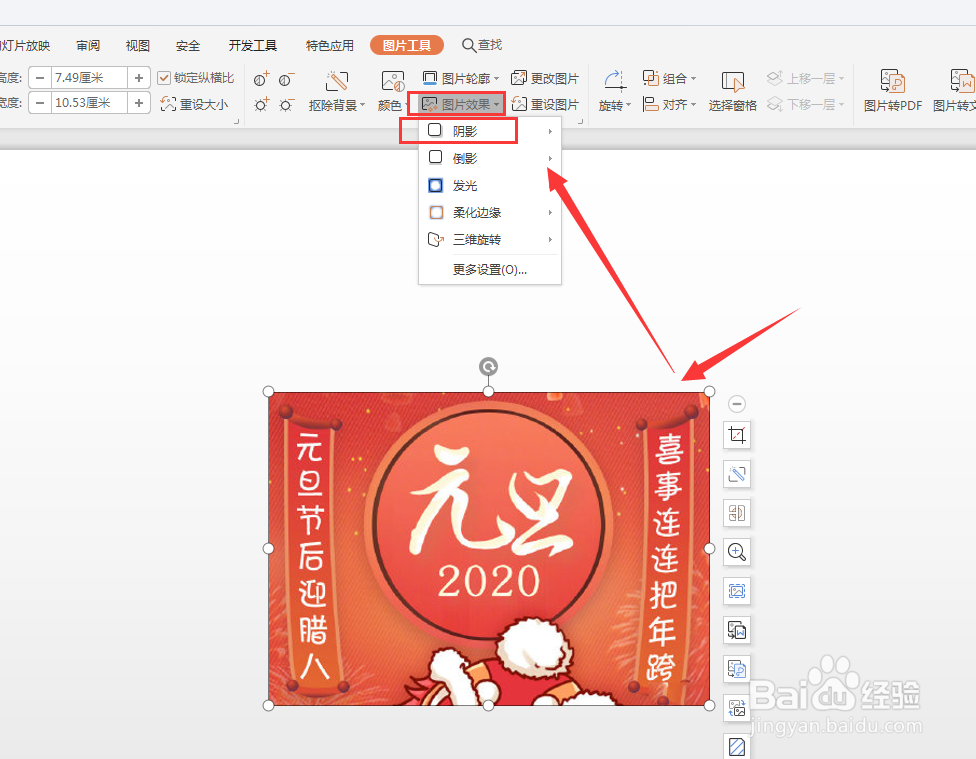The width and height of the screenshot is (976, 759).
Task: Open the Shadow (阴影) submenu
Action: 490,131
